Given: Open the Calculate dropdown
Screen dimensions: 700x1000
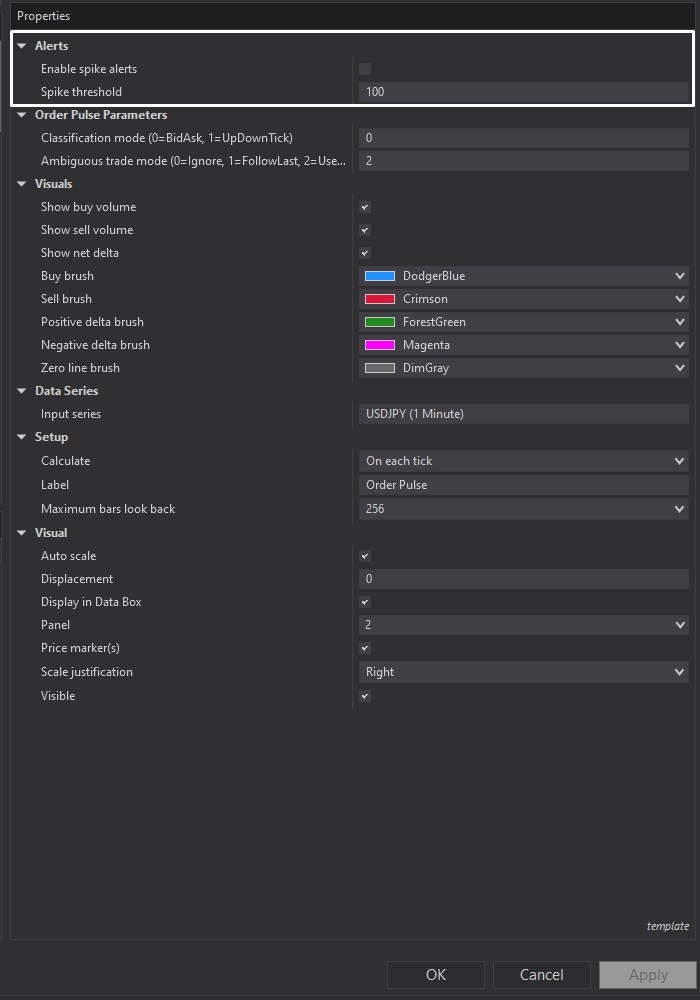Looking at the screenshot, I should [679, 461].
